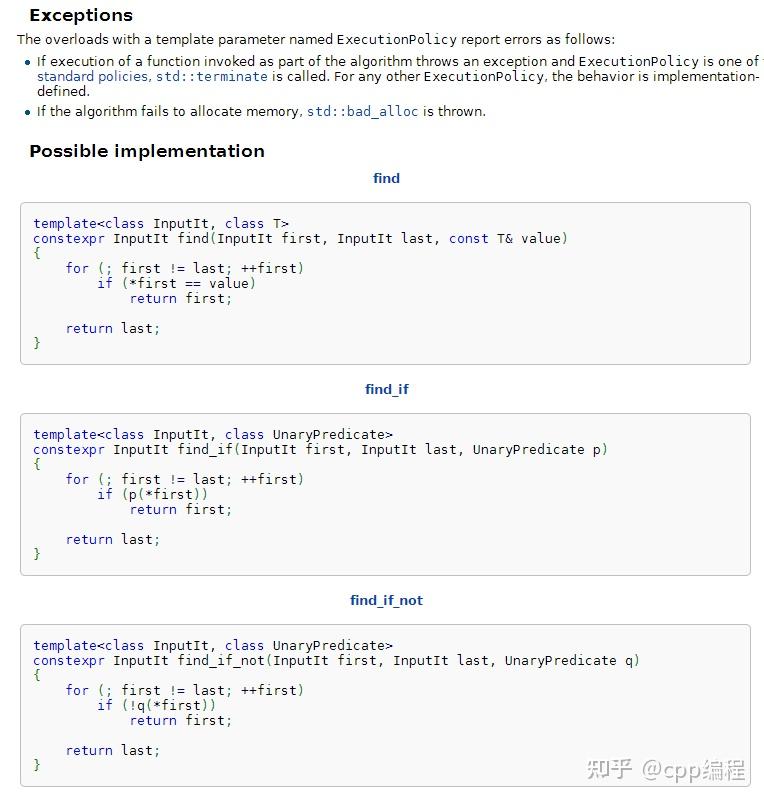764x803 pixels.
Task: Open the find_if_not heading link
Action: [387, 600]
